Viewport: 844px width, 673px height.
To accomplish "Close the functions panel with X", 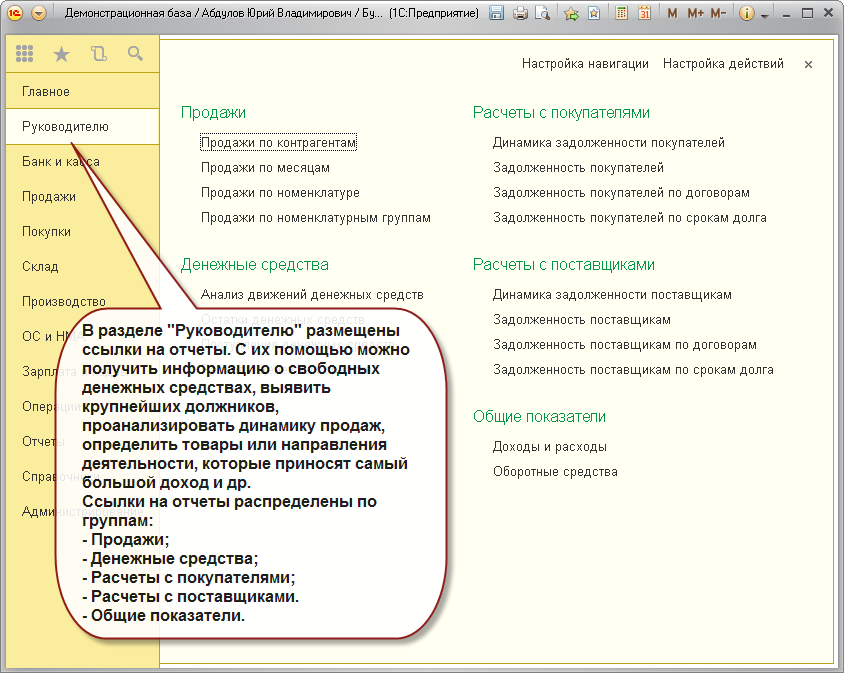I will (808, 64).
